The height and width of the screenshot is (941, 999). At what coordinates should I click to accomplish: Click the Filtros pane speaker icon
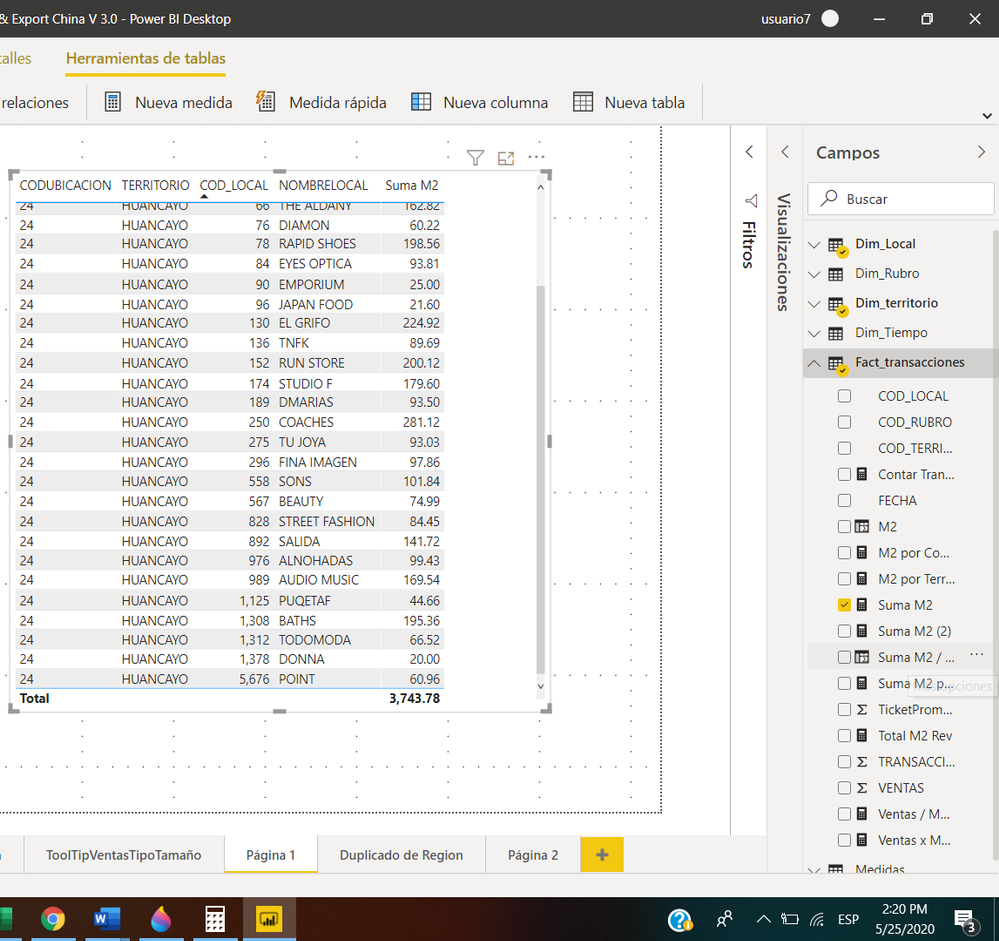[x=751, y=201]
